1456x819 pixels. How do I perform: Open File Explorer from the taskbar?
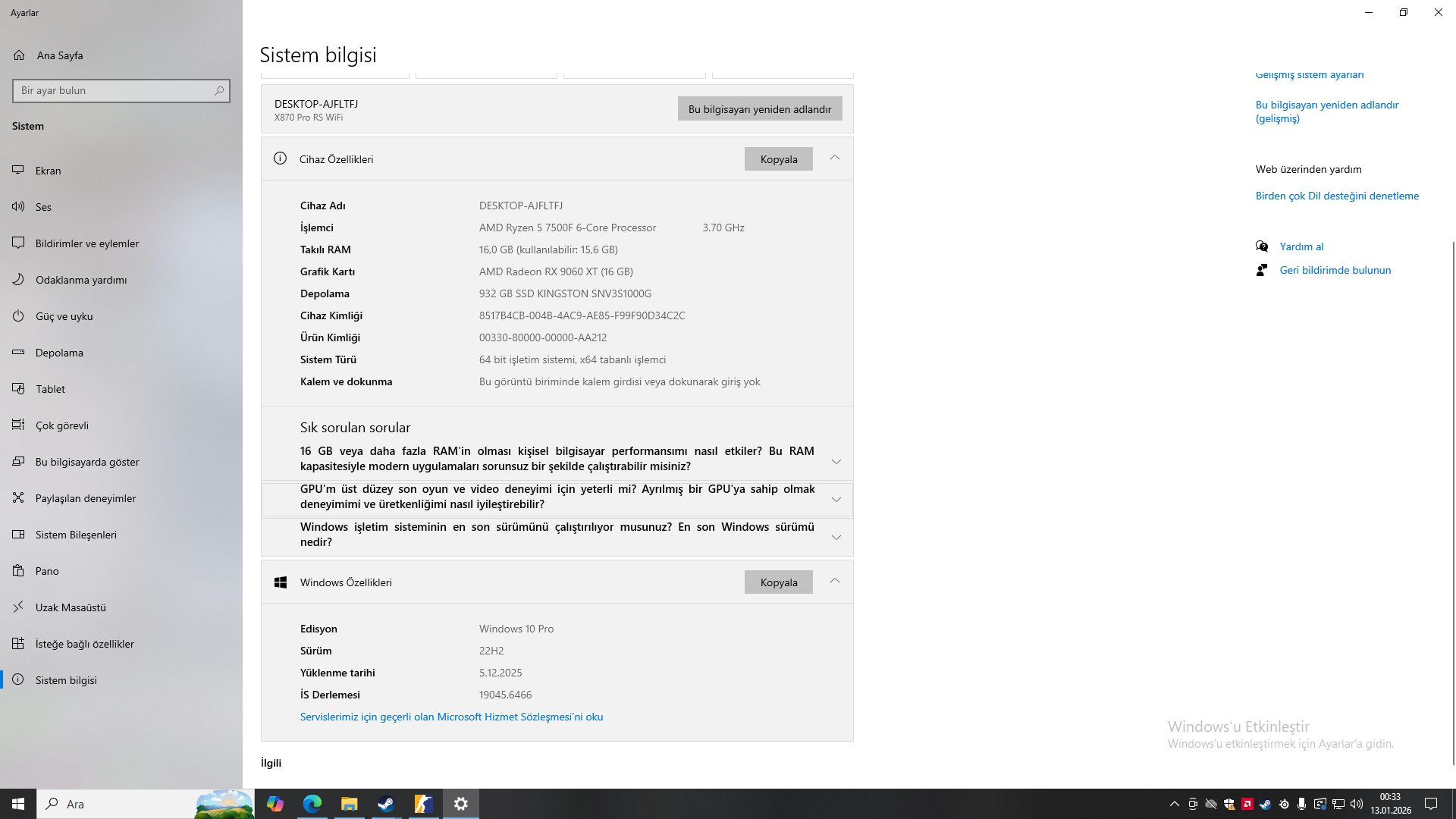coord(349,804)
